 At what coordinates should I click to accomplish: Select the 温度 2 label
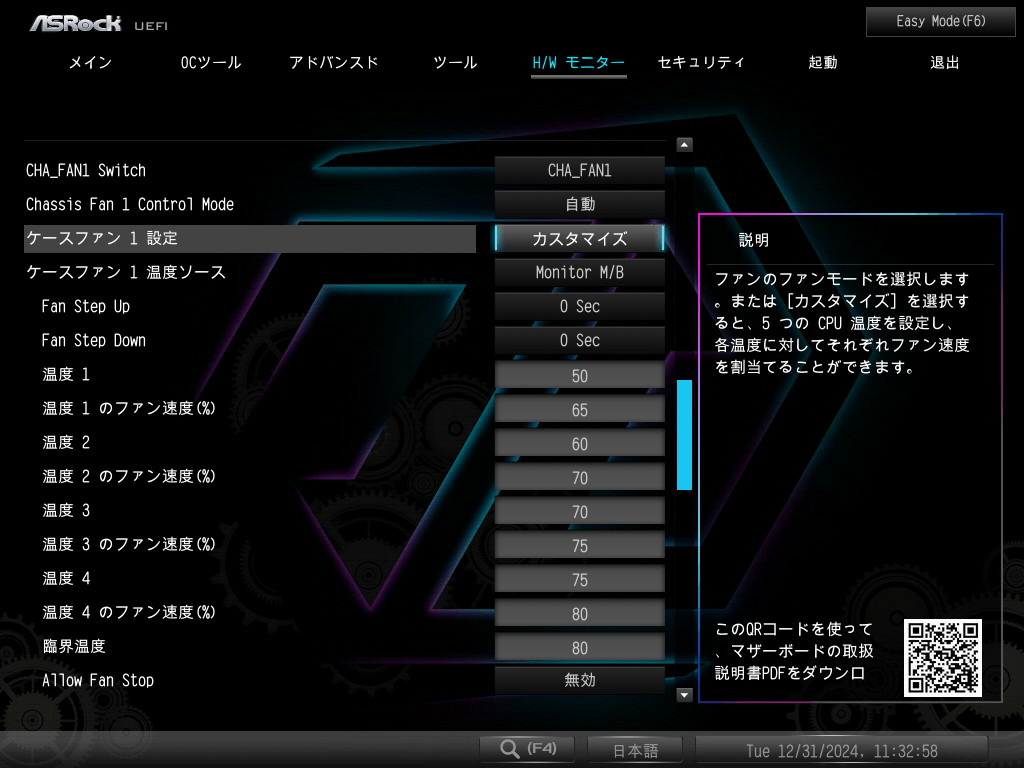[66, 442]
